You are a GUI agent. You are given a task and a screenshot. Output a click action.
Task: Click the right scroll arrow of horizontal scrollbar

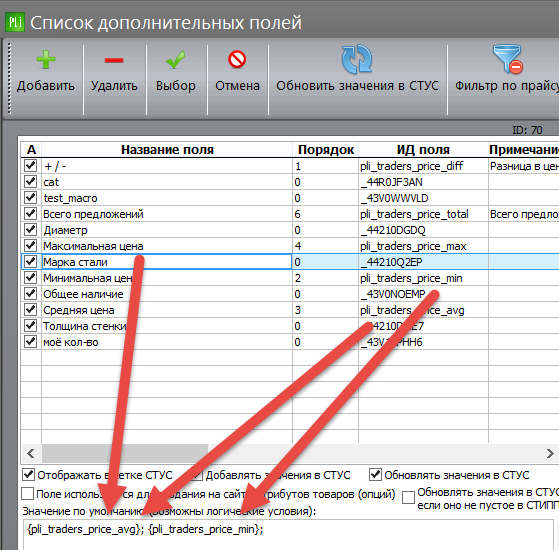[550, 454]
